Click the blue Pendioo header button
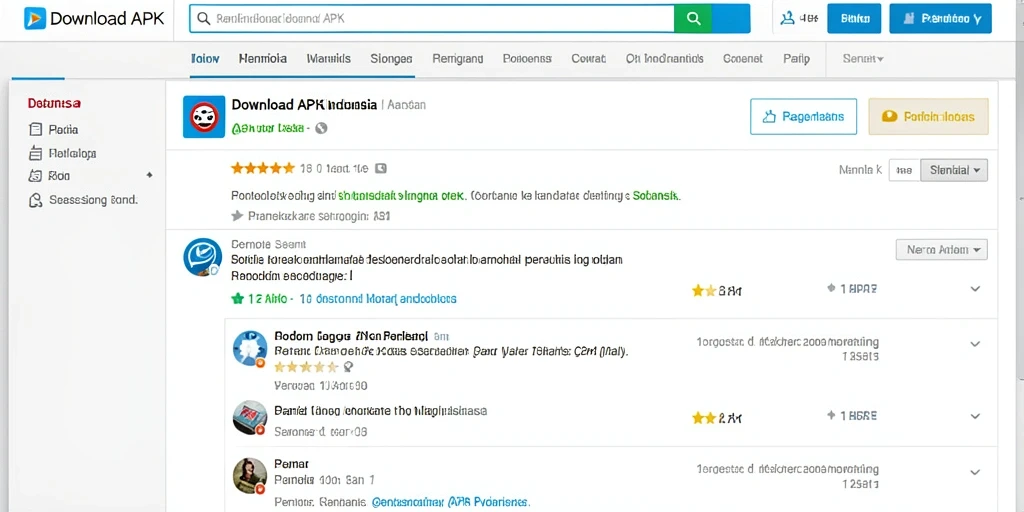The height and width of the screenshot is (512, 1024). (940, 19)
